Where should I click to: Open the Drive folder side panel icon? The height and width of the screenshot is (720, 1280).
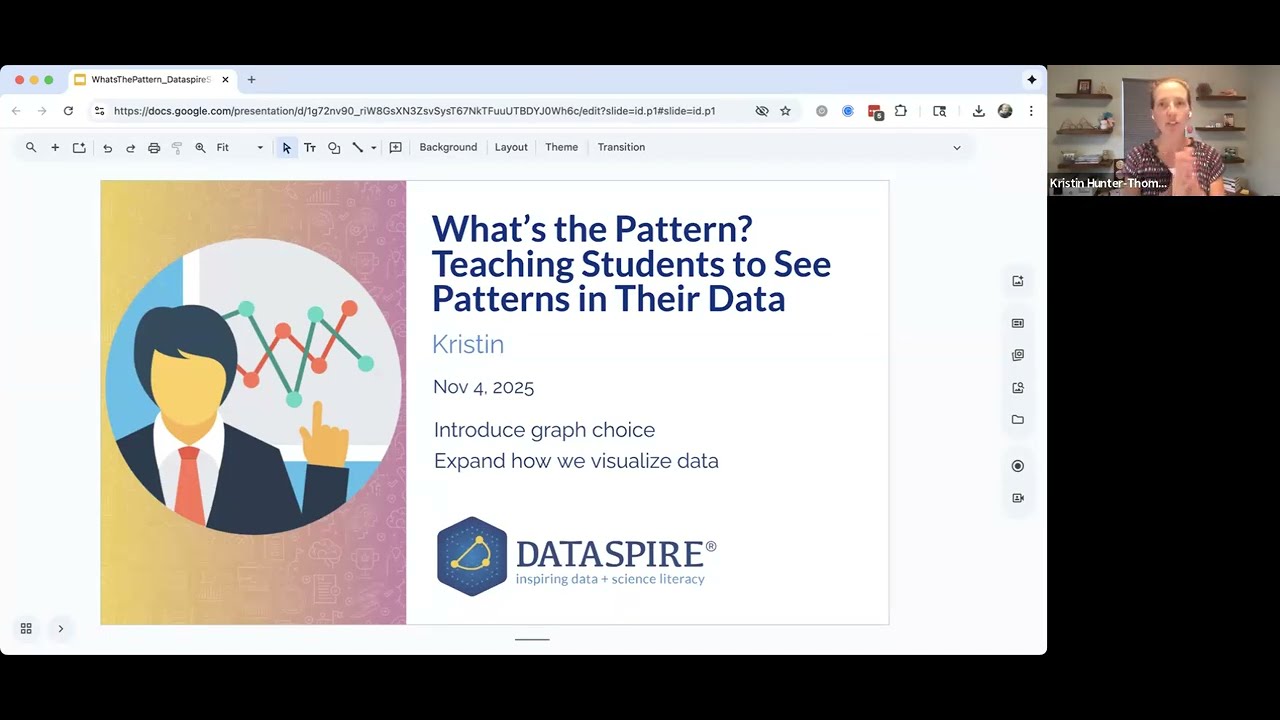click(1018, 419)
